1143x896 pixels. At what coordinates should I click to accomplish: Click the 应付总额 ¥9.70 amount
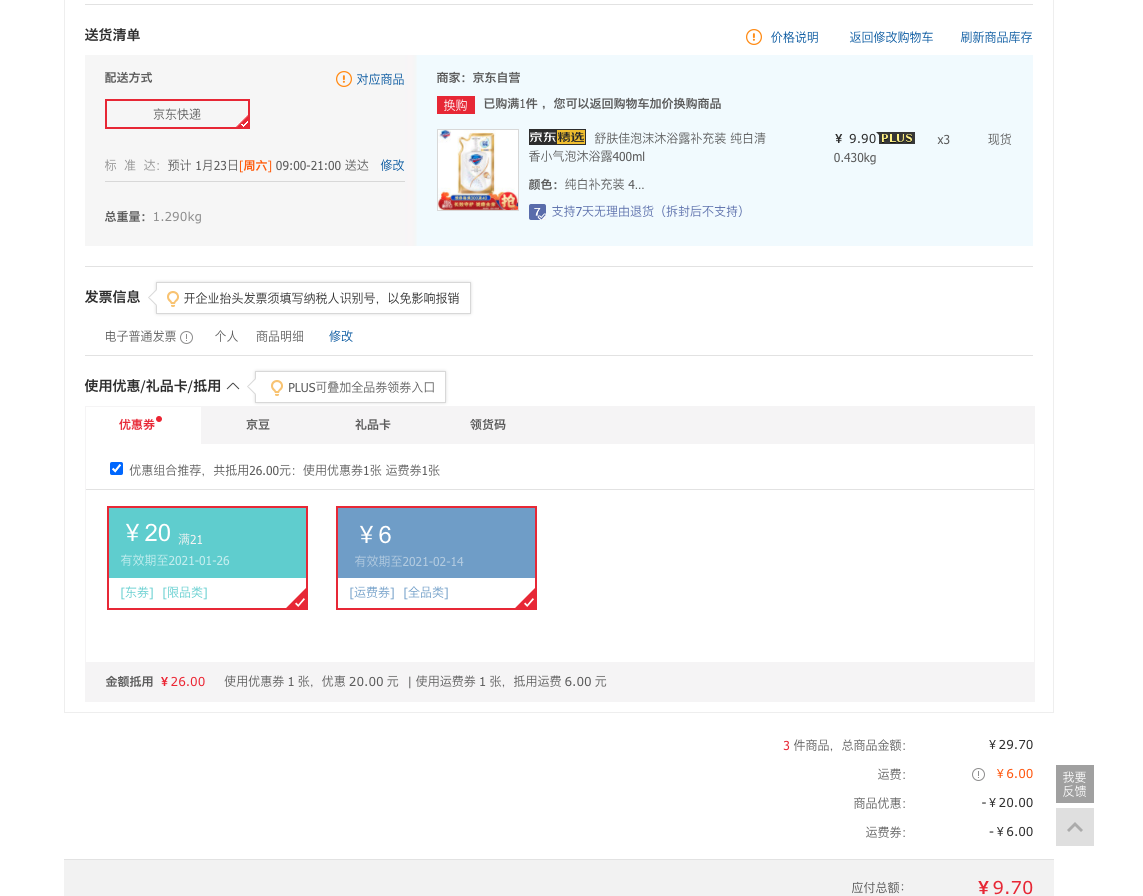tap(1004, 887)
